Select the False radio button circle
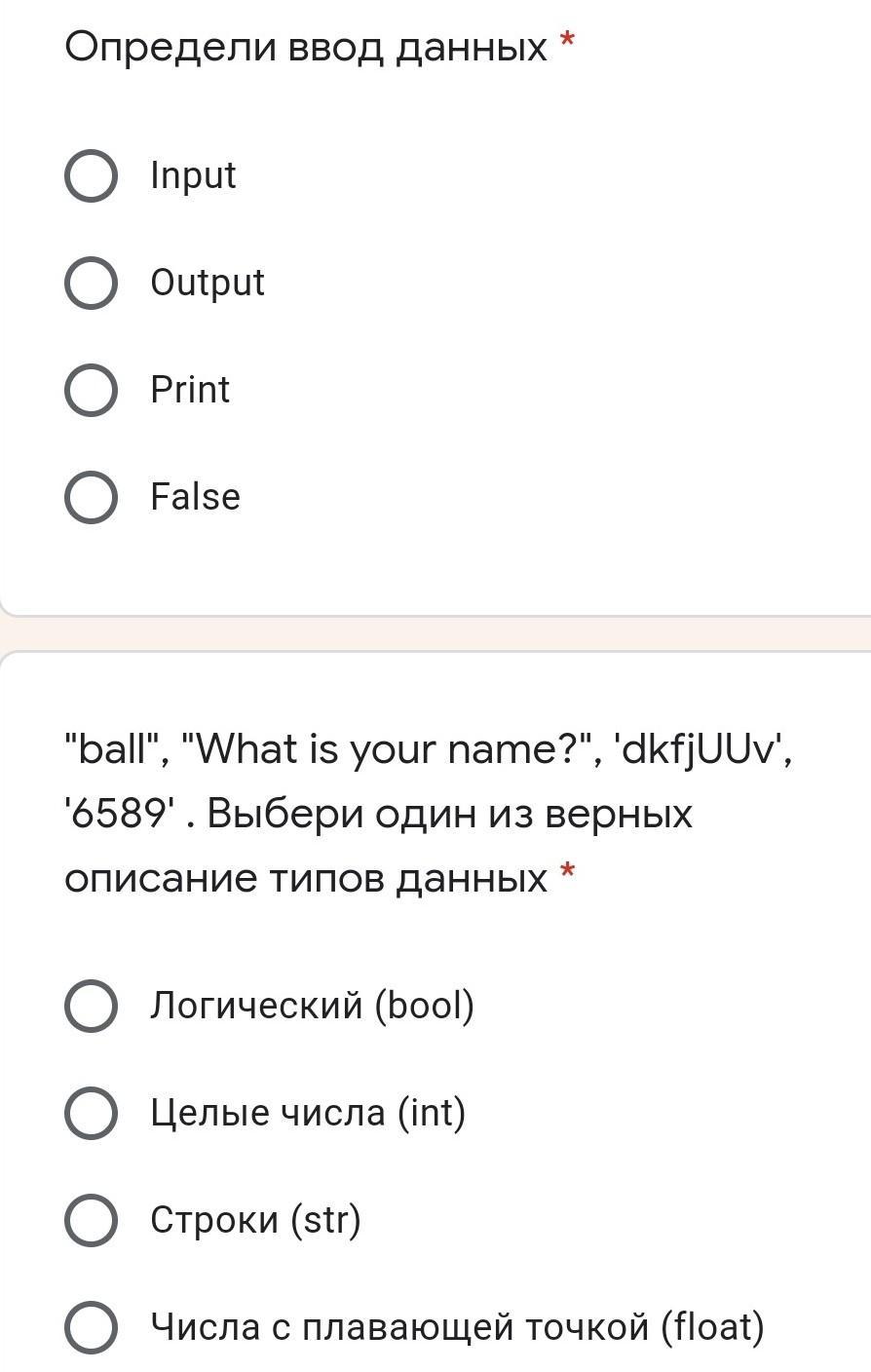The image size is (871, 1372). click(x=91, y=498)
